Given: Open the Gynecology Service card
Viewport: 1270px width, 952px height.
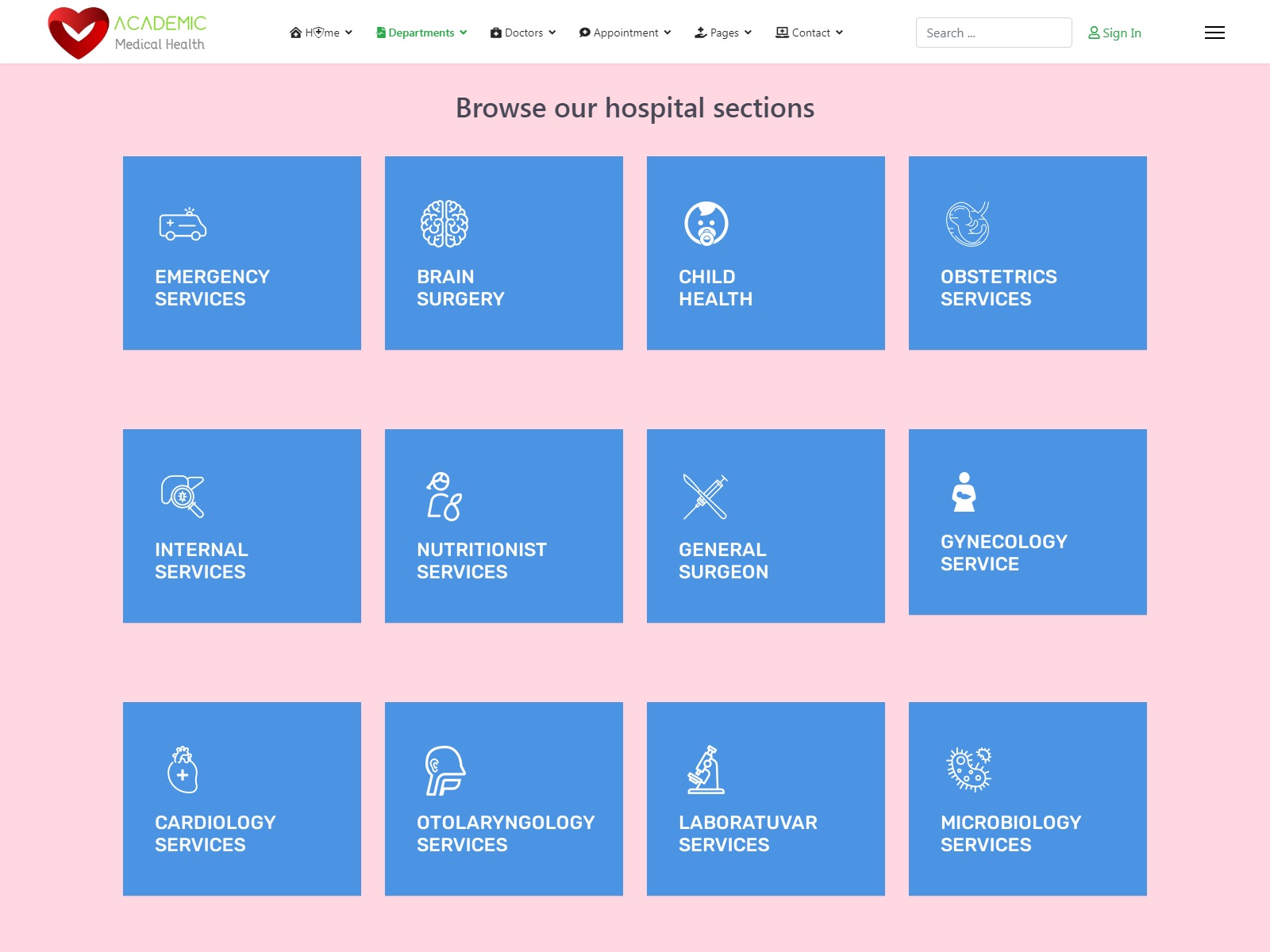Looking at the screenshot, I should tap(1027, 522).
